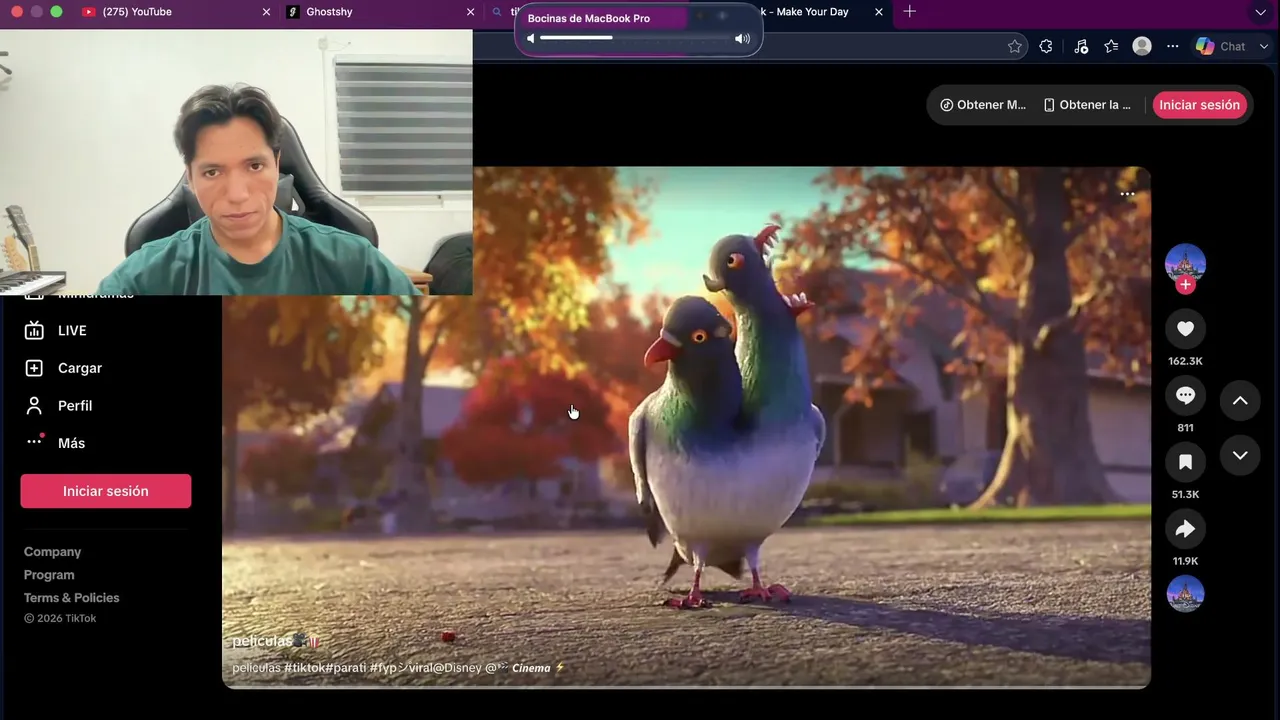This screenshot has width=1280, height=720.
Task: Close the Ghostshy tab
Action: (471, 12)
